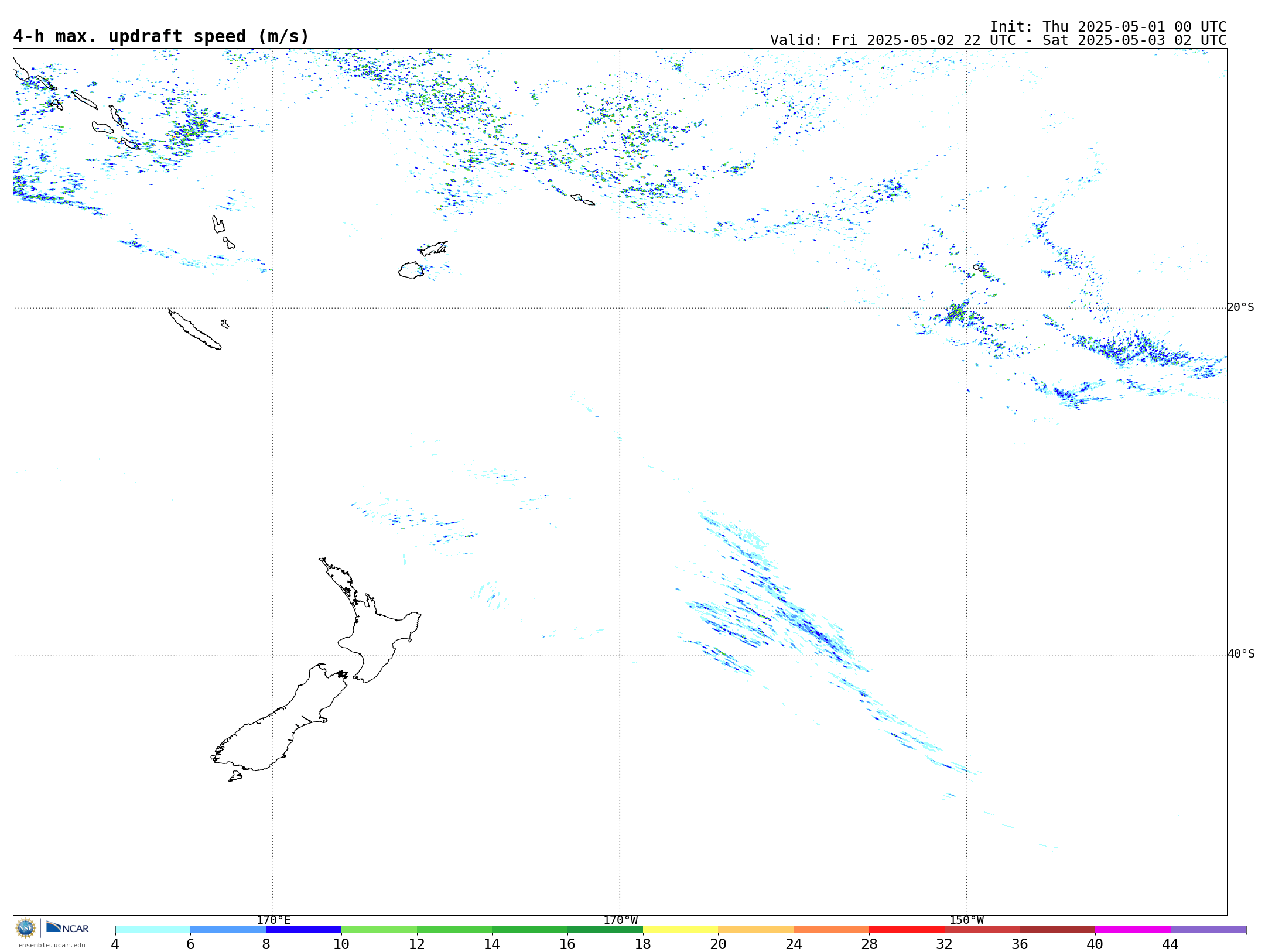This screenshot has width=1265, height=952.
Task: Click the Init: Thu 2025-05-01 00 UTC text
Action: 1108,27
